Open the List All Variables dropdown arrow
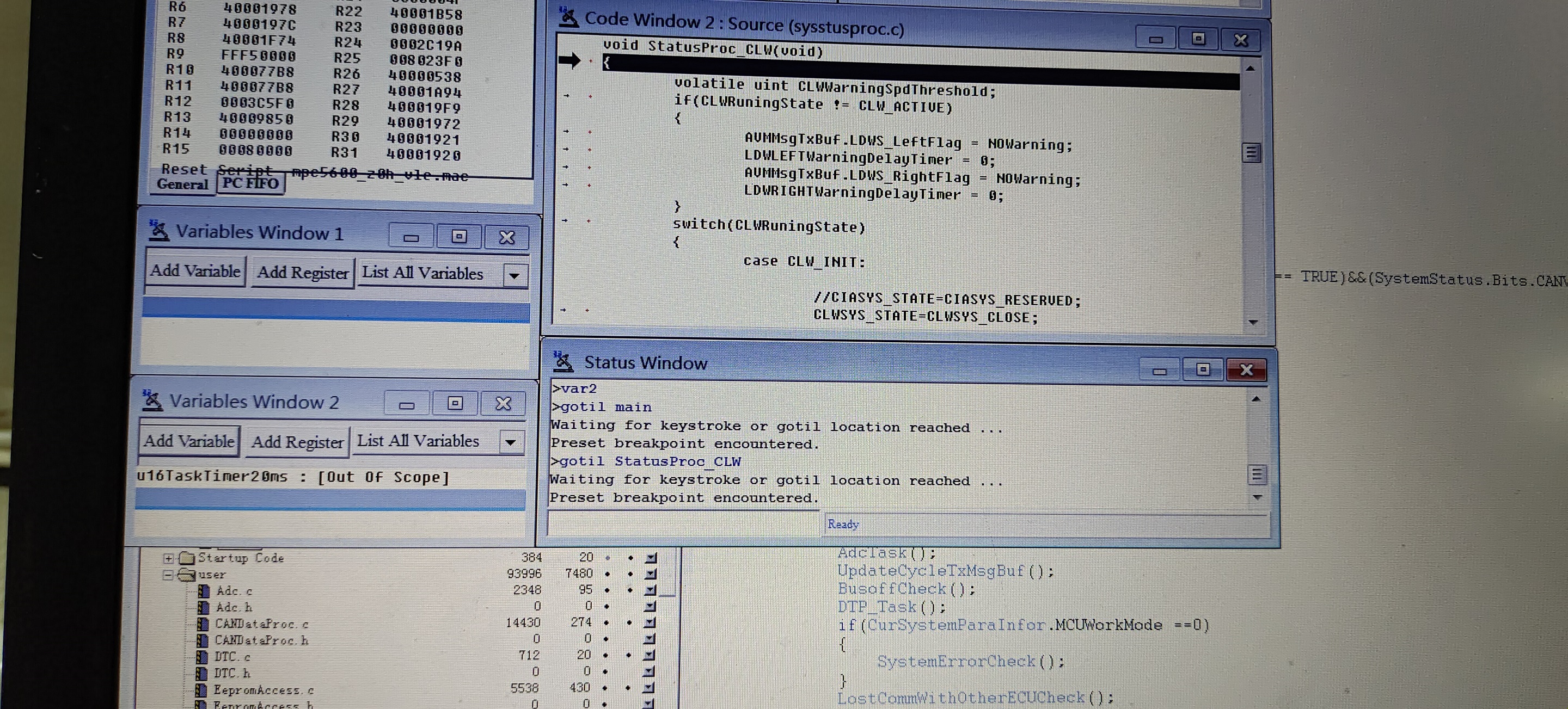The width and height of the screenshot is (1568, 709). pos(514,275)
